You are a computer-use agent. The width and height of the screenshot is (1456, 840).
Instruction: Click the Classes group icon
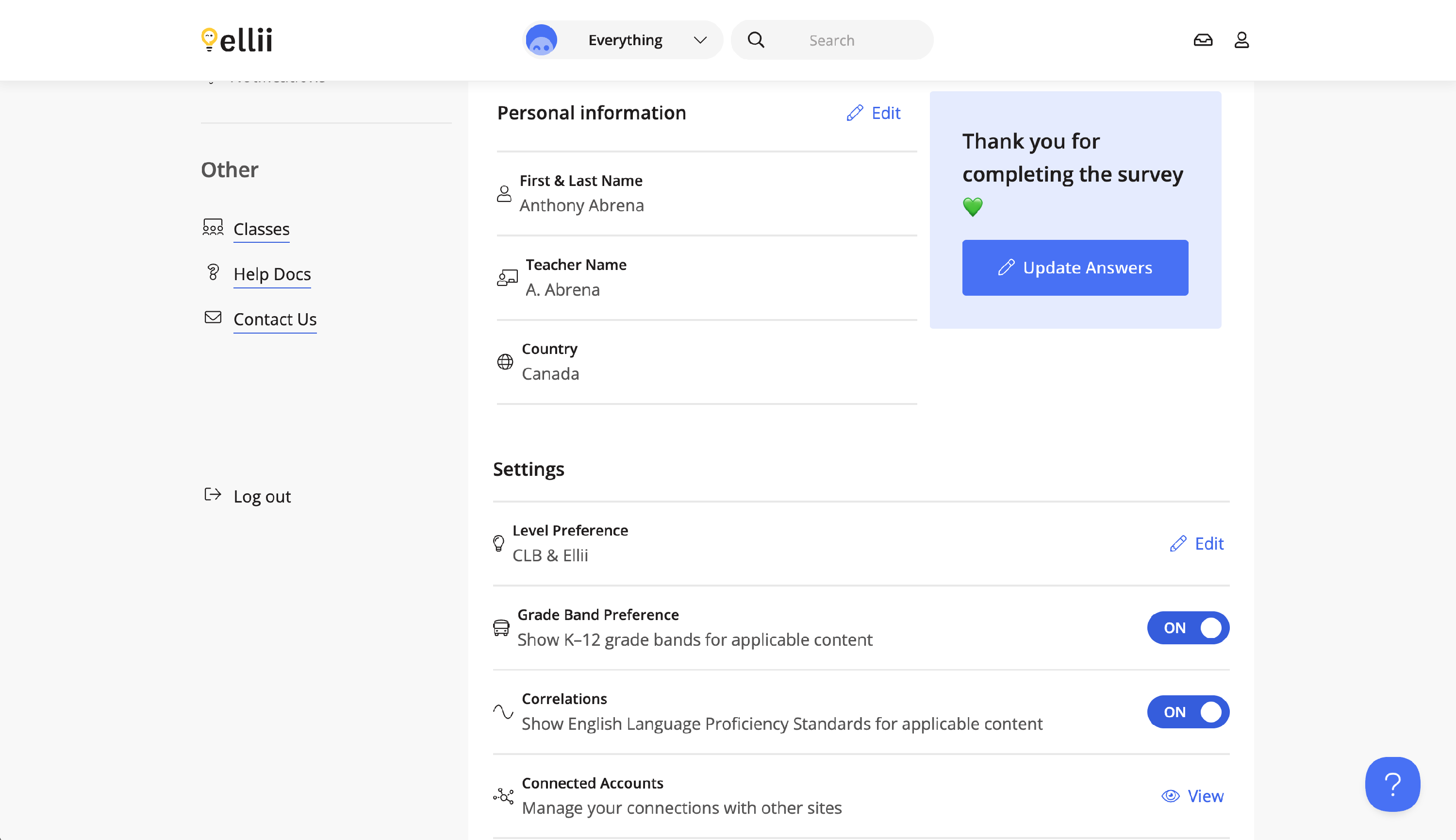(213, 227)
